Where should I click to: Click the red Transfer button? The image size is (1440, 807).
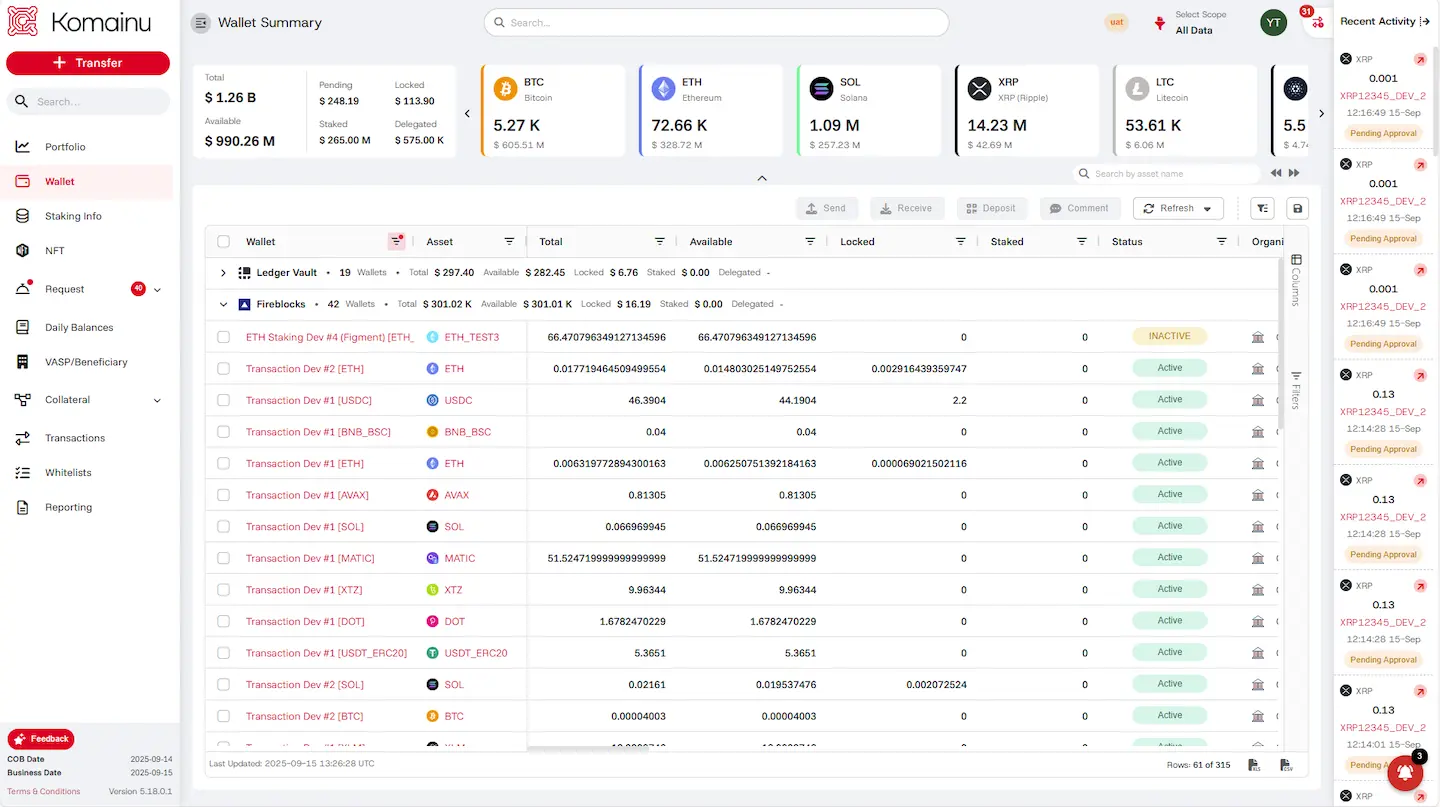(x=88, y=63)
